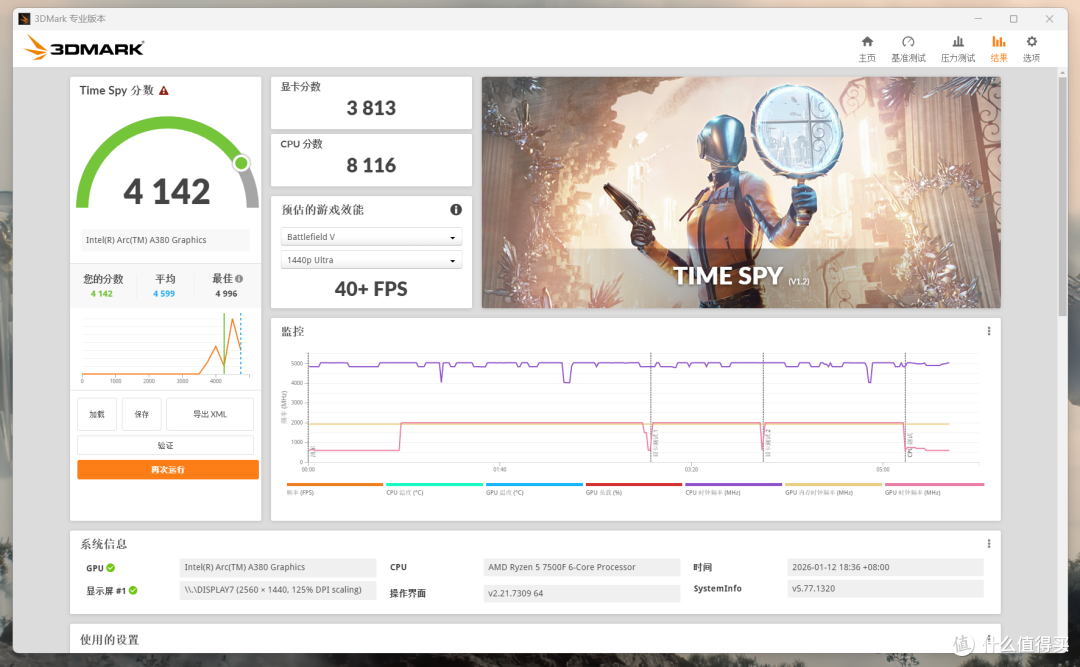Click the Intel Arc A380 label under gauge
1080x667 pixels.
pyautogui.click(x=165, y=240)
